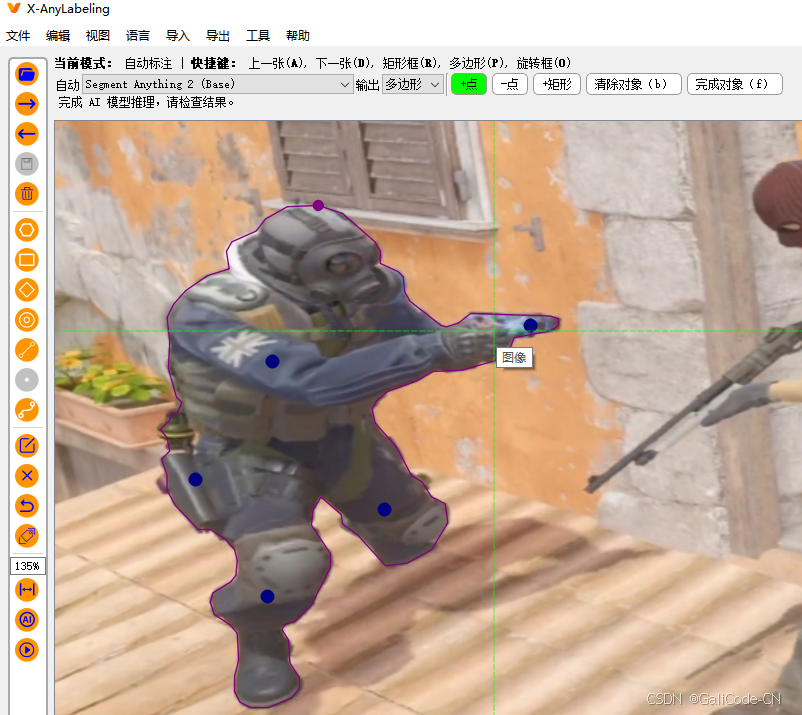802x715 pixels.
Task: Click 完成对象 (f) button
Action: [x=734, y=84]
